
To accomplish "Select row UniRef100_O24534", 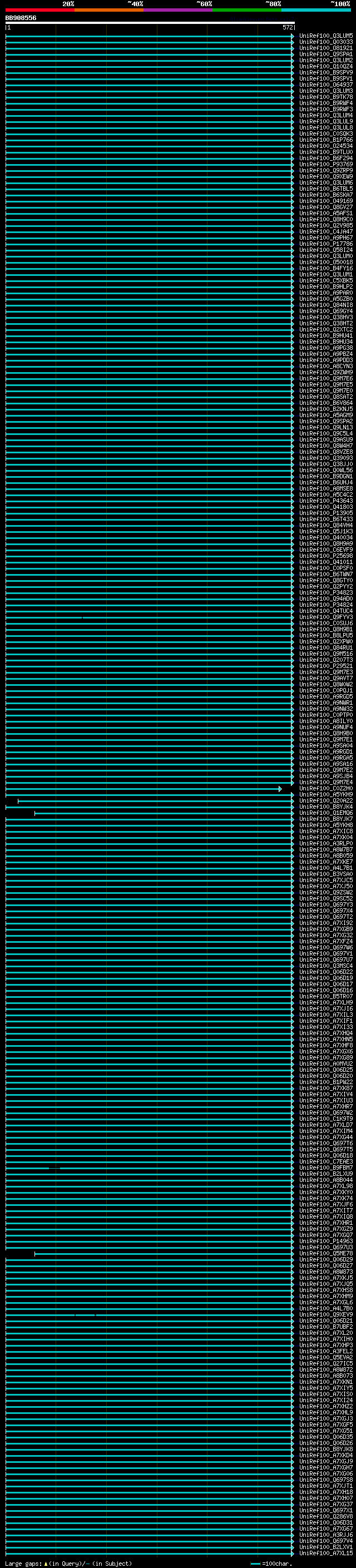I will click(x=326, y=146).
